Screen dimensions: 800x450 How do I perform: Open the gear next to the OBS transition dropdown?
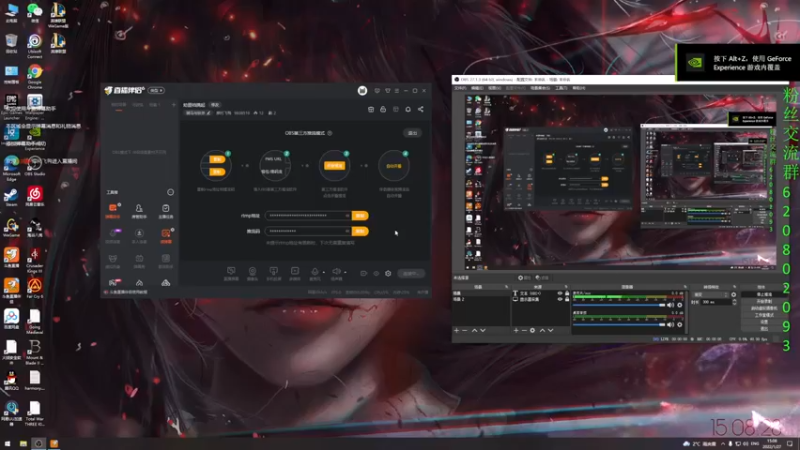click(734, 295)
